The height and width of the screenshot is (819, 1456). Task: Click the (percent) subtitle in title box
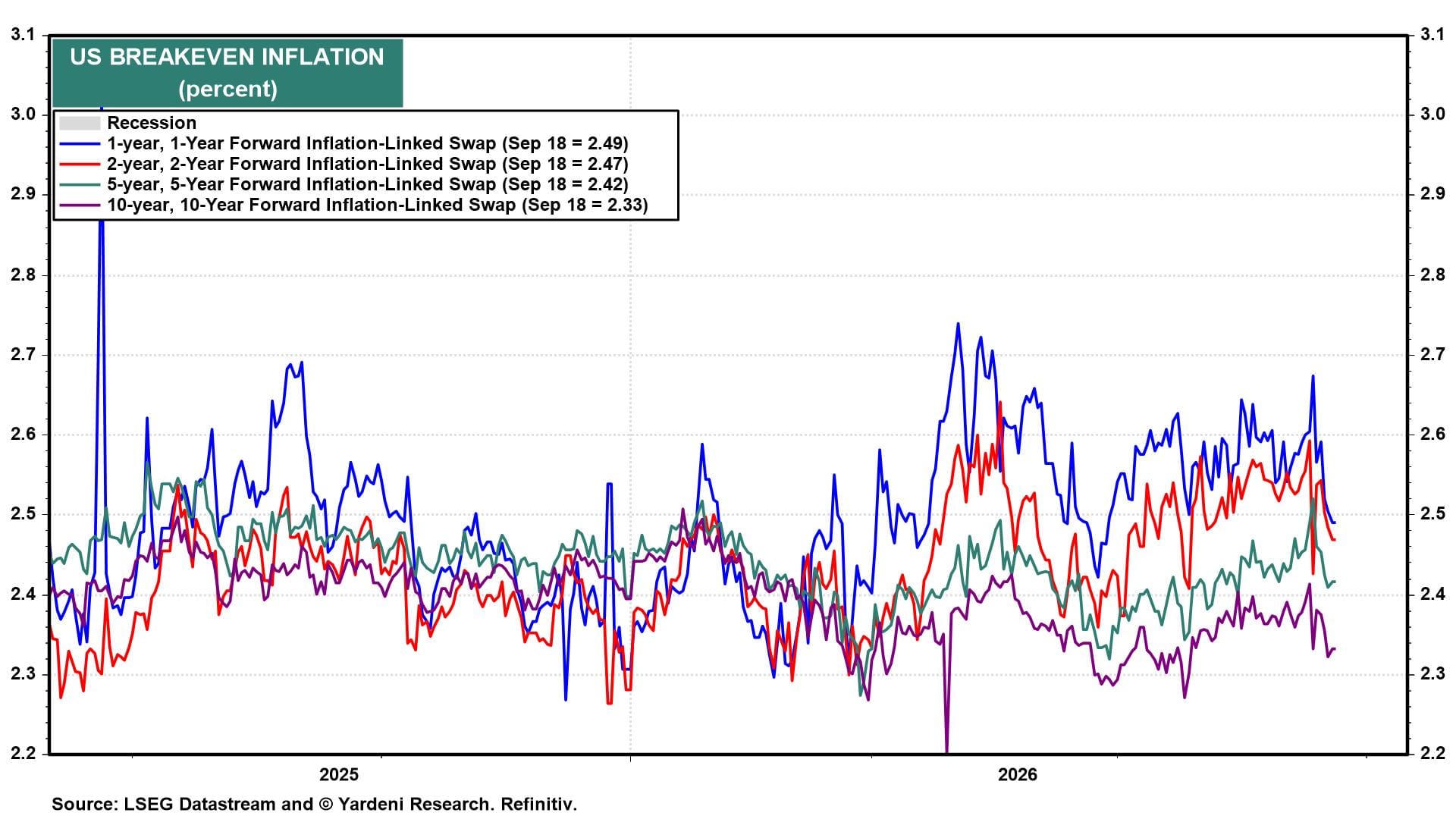[227, 89]
